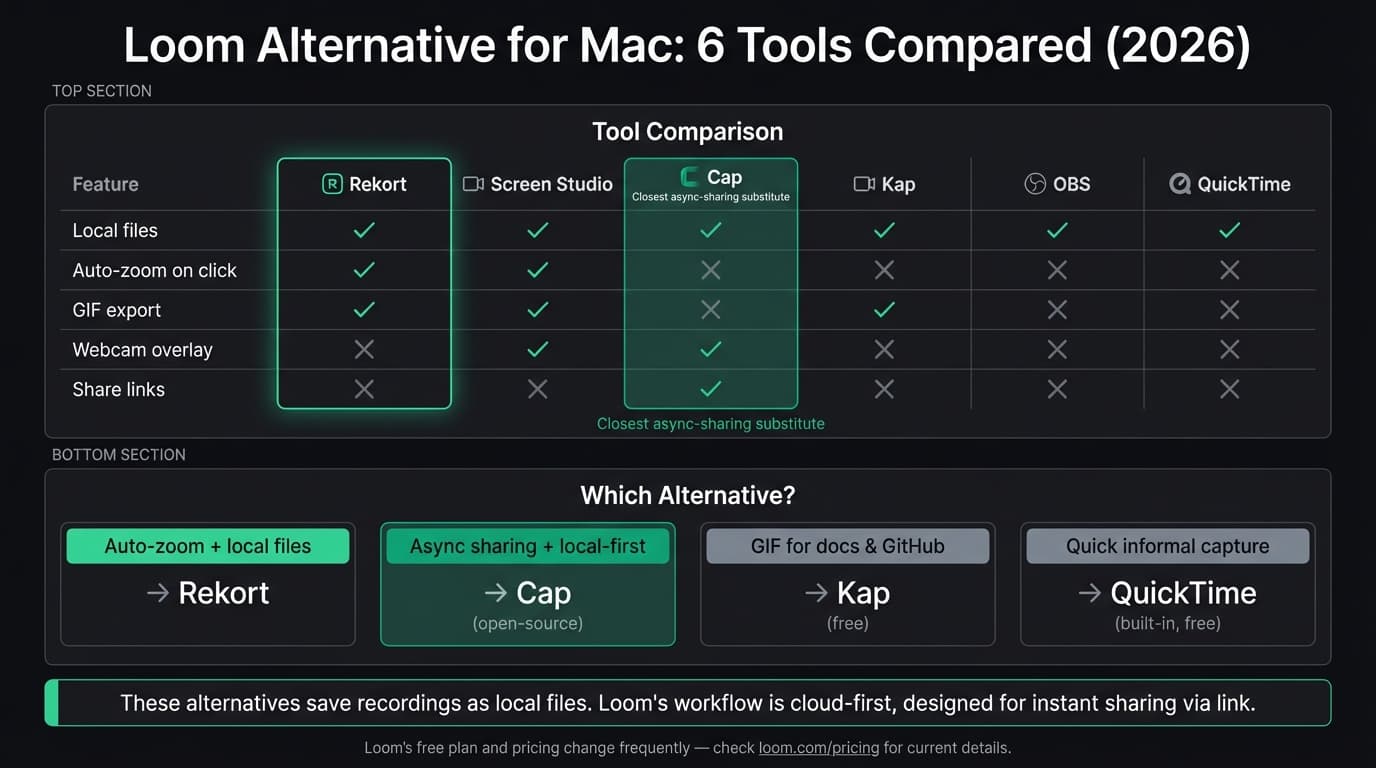This screenshot has width=1376, height=768.
Task: Open the loom.com/pricing link
Action: pyautogui.click(x=818, y=747)
